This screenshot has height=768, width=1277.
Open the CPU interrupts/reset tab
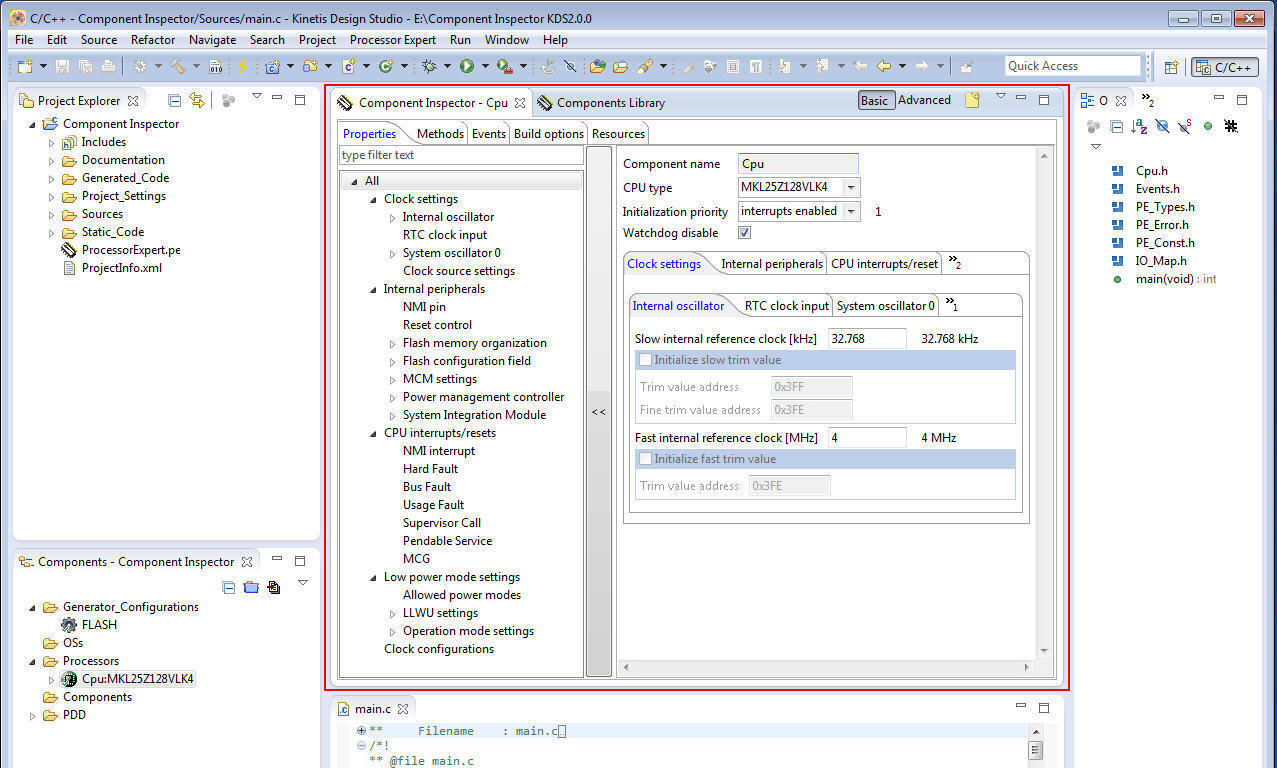[x=884, y=264]
